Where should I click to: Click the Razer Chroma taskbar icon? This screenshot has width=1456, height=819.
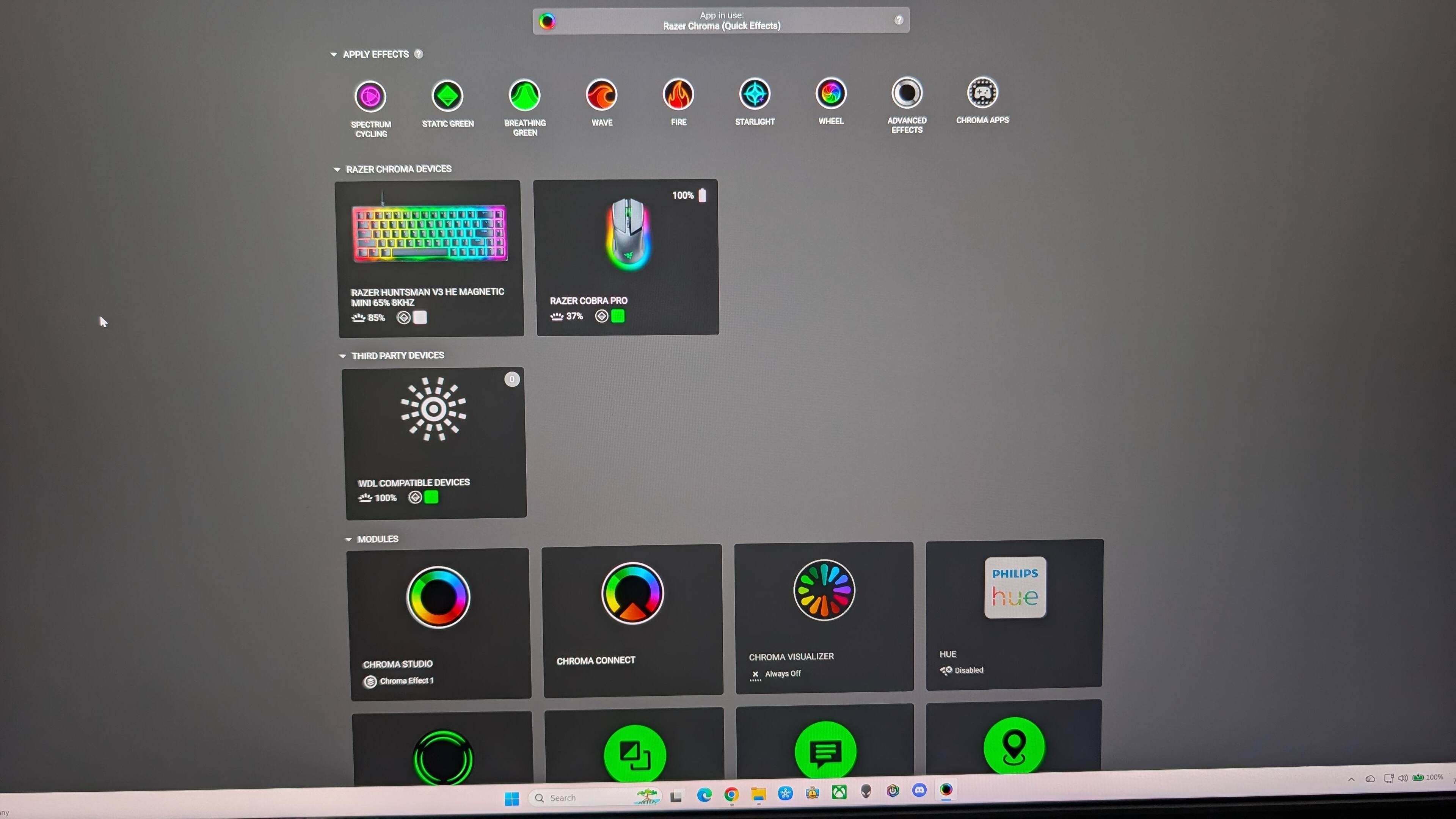[946, 789]
